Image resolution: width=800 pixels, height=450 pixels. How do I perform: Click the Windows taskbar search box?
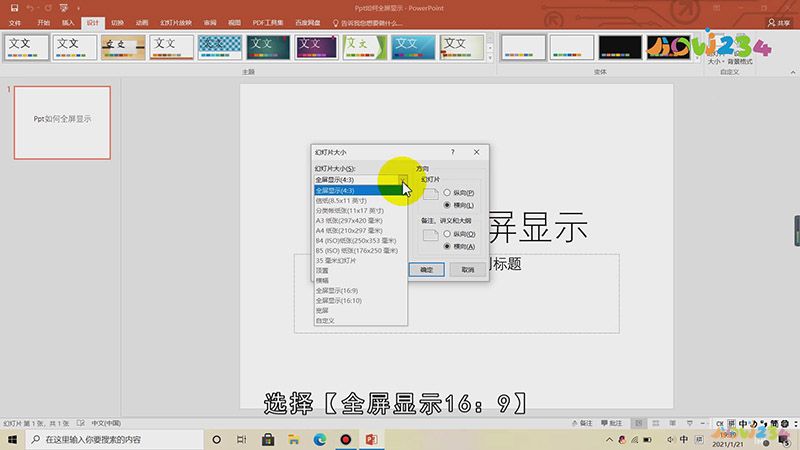(x=115, y=439)
